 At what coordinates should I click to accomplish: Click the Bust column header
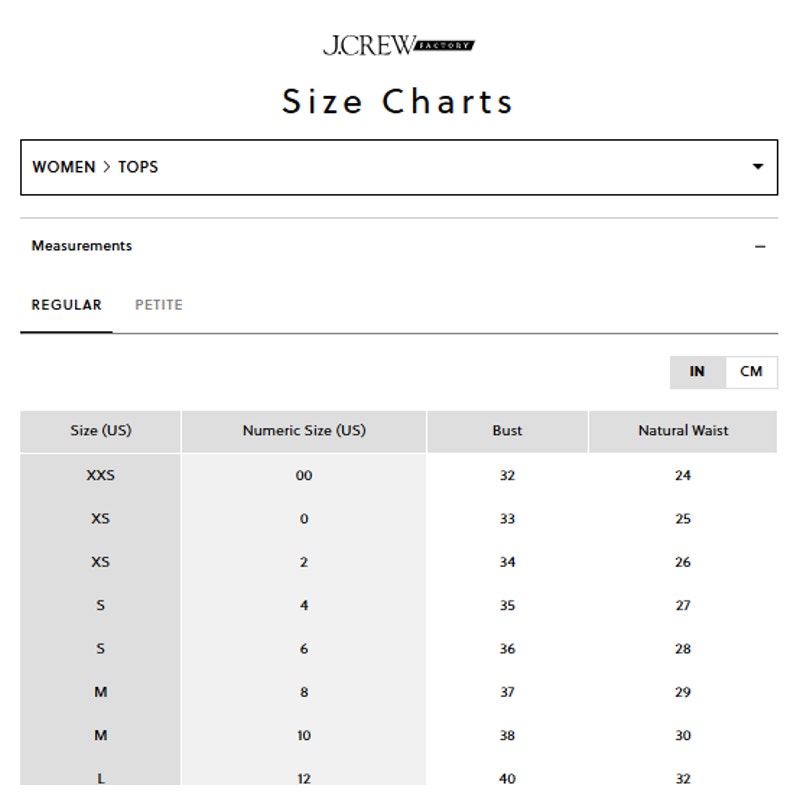tap(507, 431)
